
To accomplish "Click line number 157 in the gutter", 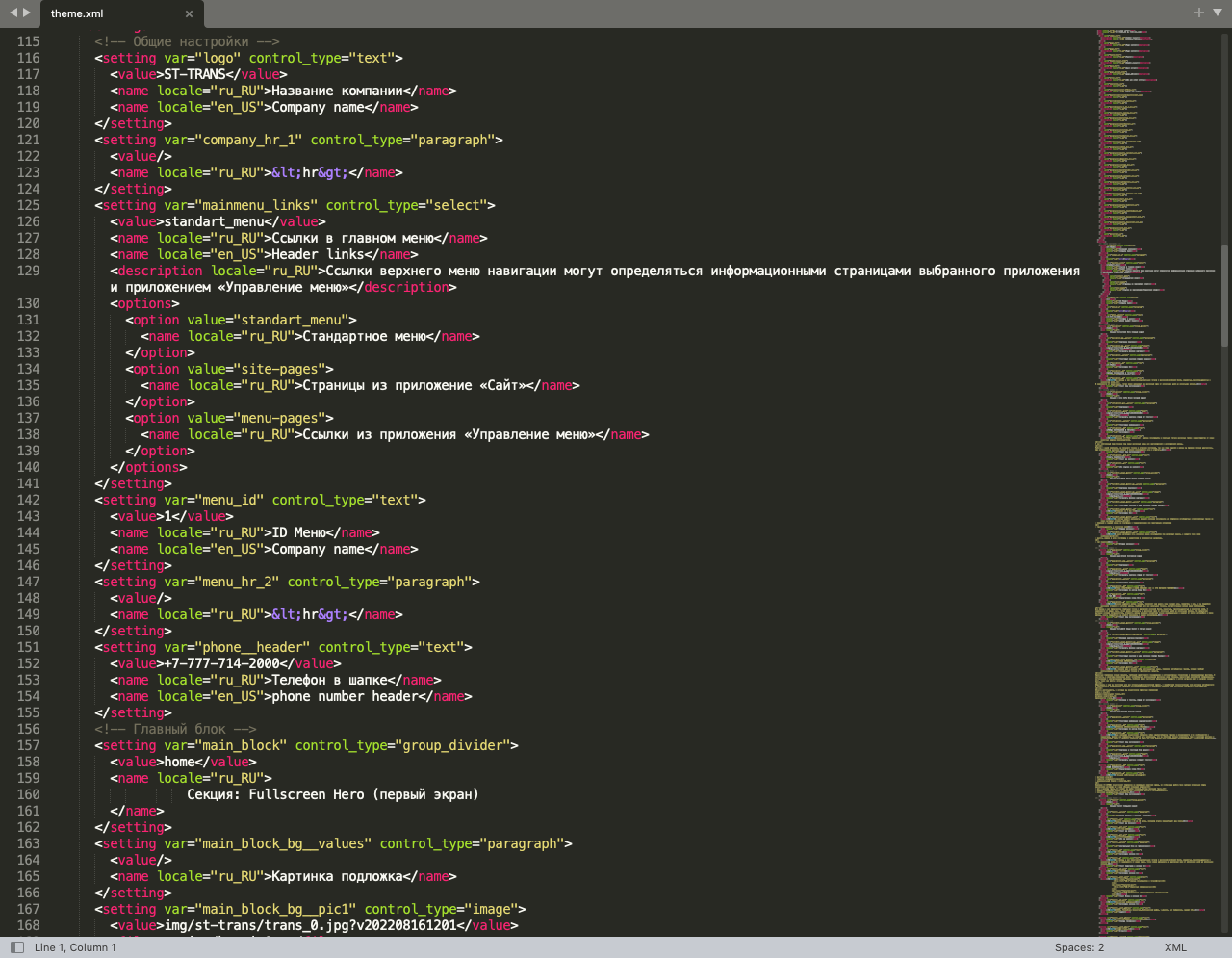I will (28, 745).
